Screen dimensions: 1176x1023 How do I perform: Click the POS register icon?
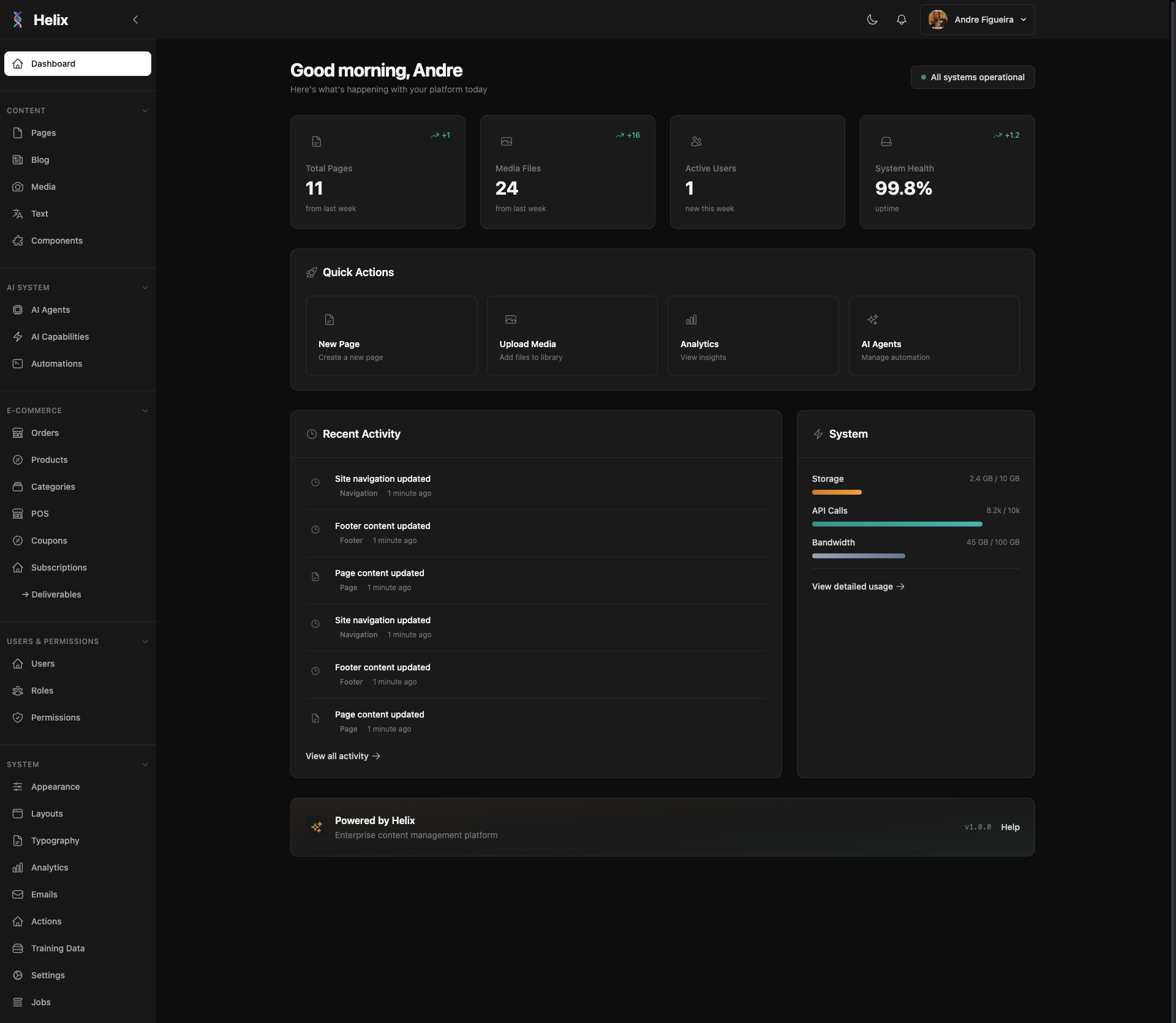(18, 514)
